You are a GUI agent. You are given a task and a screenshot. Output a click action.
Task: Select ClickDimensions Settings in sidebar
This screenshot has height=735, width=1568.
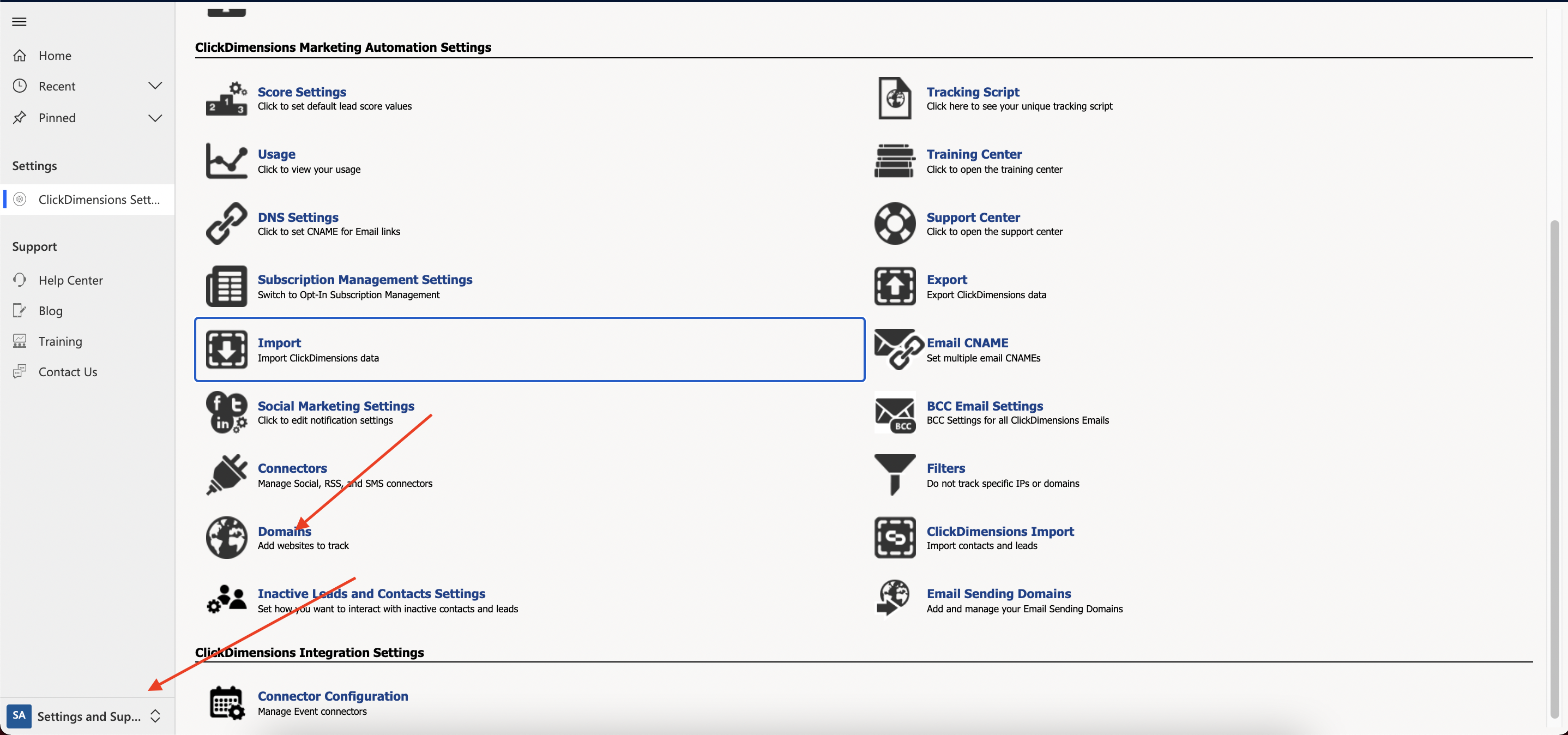tap(88, 200)
